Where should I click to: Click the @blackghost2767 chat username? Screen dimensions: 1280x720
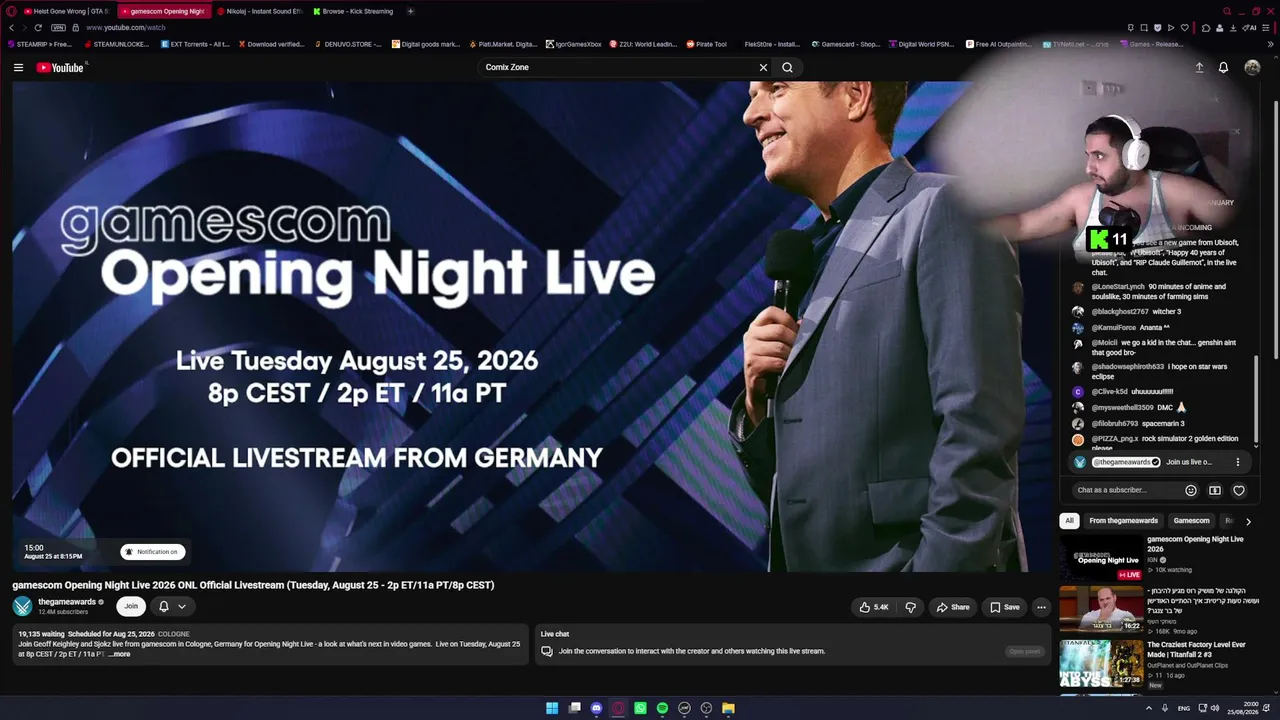[x=1120, y=312]
